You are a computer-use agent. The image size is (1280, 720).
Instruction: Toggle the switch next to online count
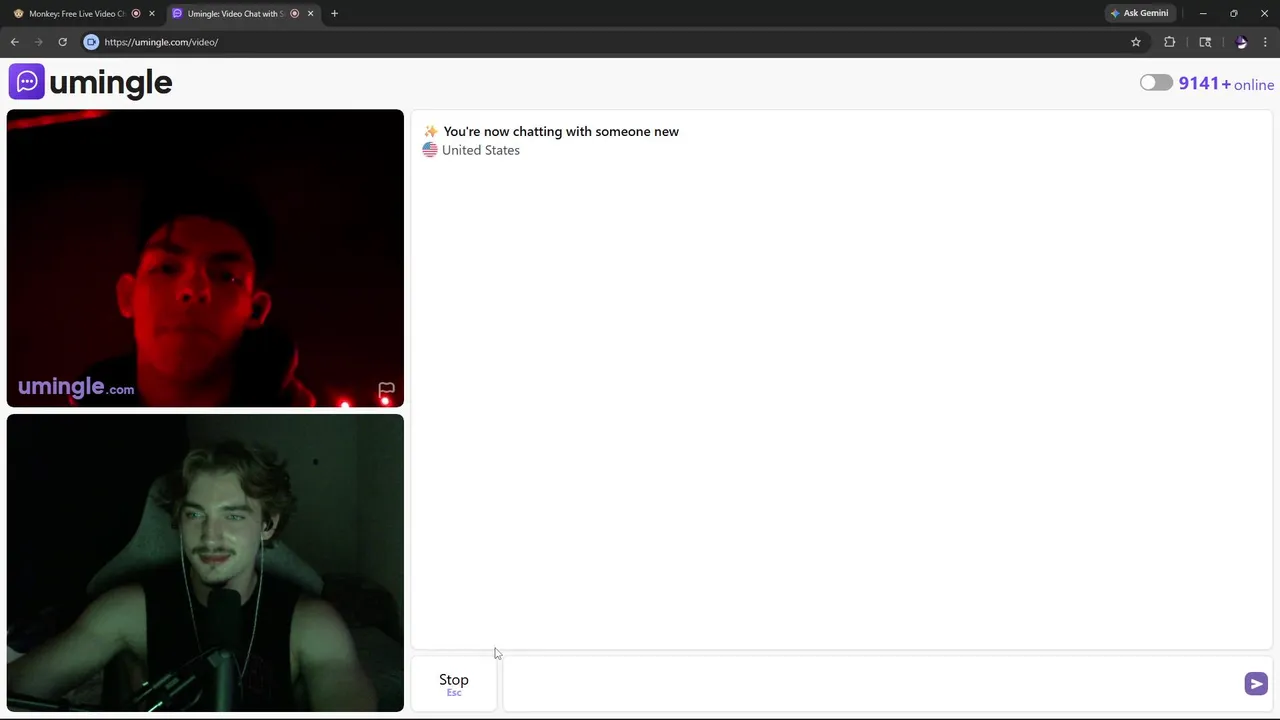tap(1156, 83)
